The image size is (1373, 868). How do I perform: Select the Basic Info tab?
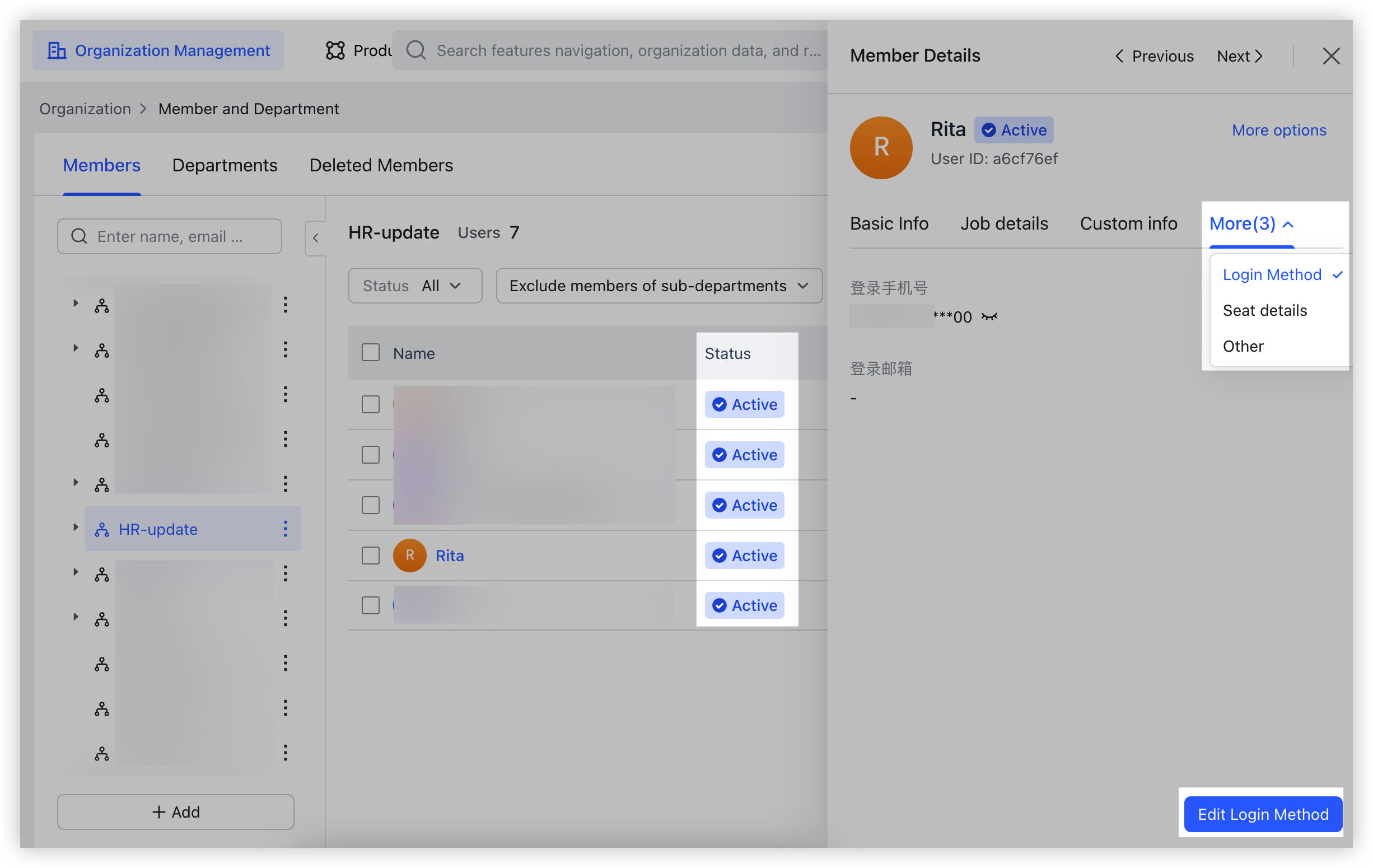(889, 223)
